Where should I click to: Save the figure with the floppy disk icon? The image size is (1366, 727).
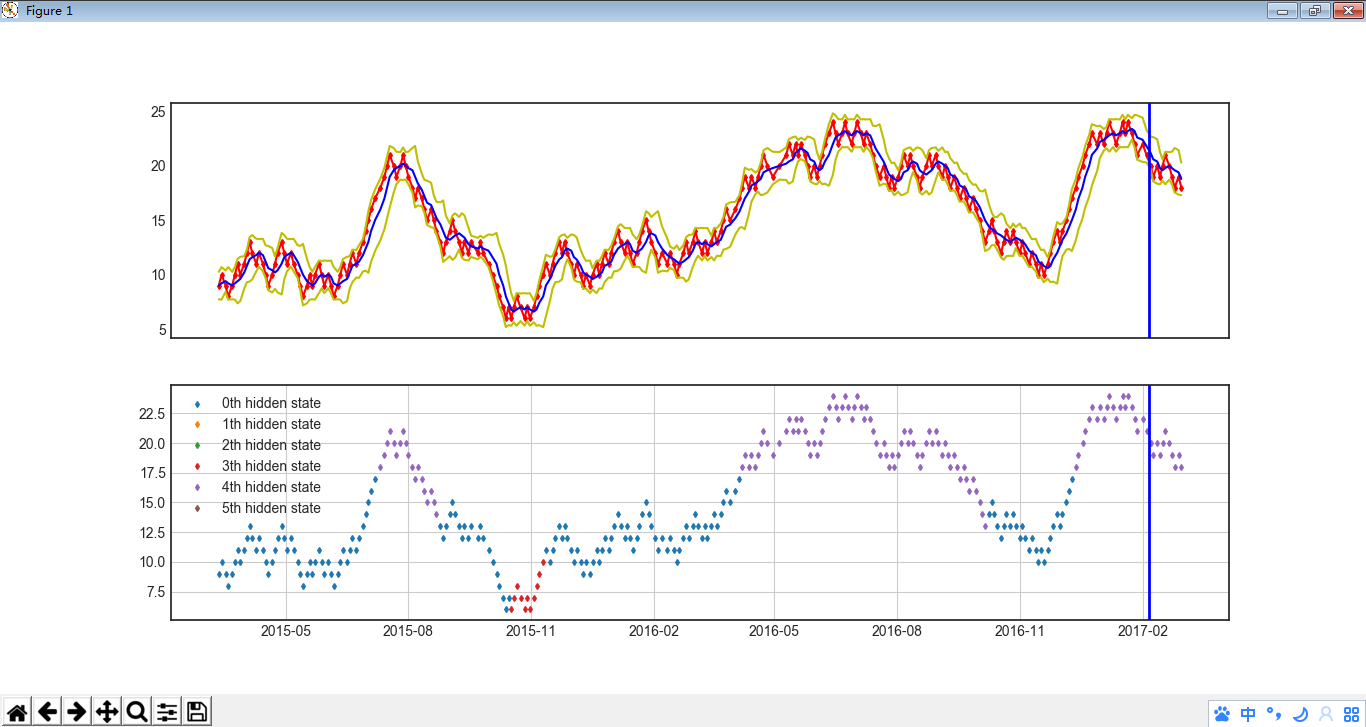click(x=197, y=712)
